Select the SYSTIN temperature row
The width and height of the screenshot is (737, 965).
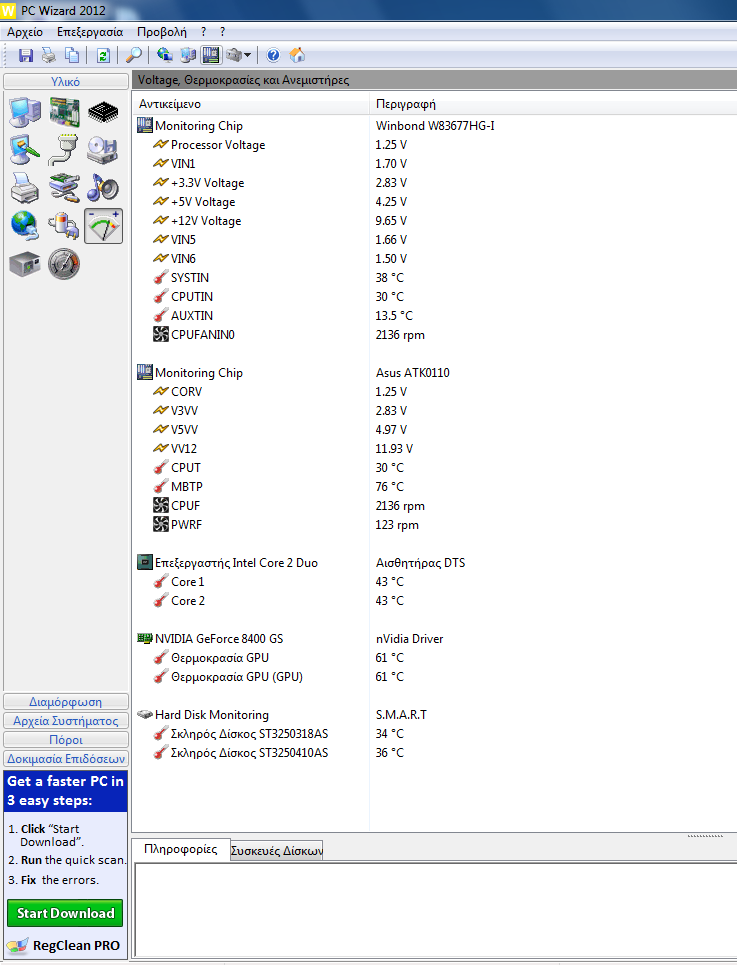pos(434,278)
